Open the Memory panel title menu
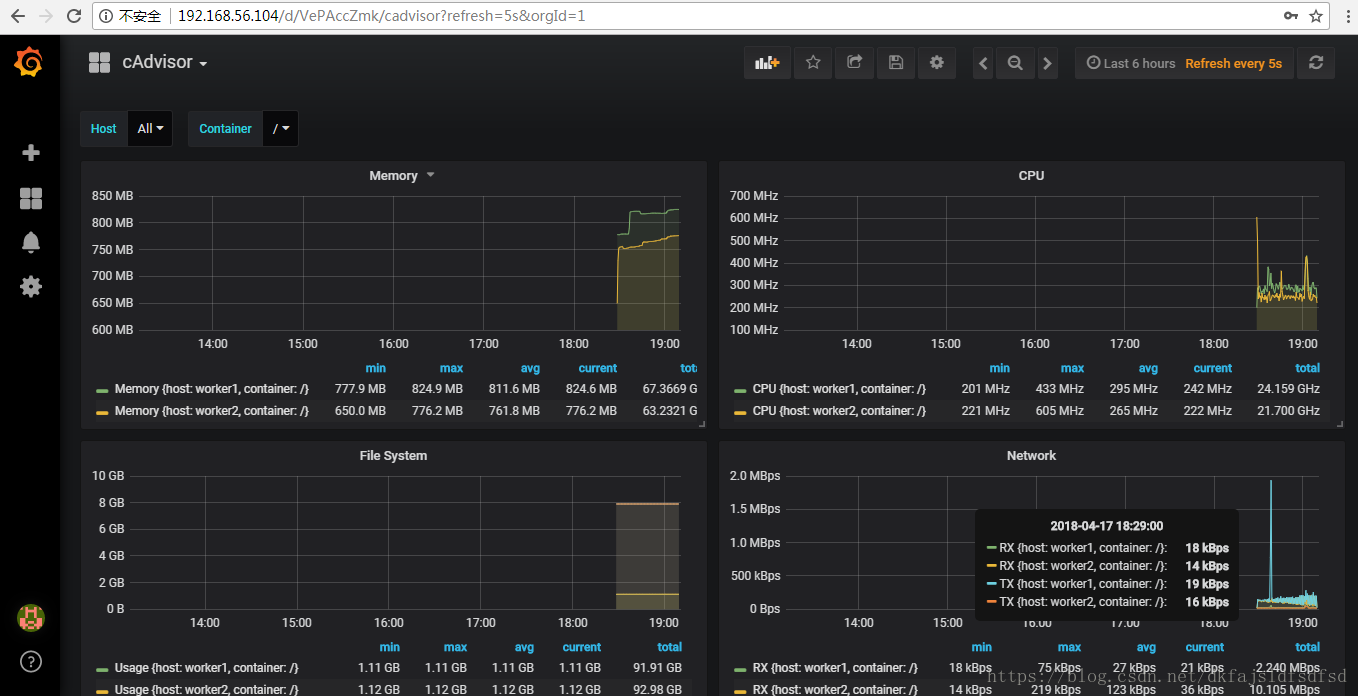The width and height of the screenshot is (1358, 696). click(x=394, y=176)
